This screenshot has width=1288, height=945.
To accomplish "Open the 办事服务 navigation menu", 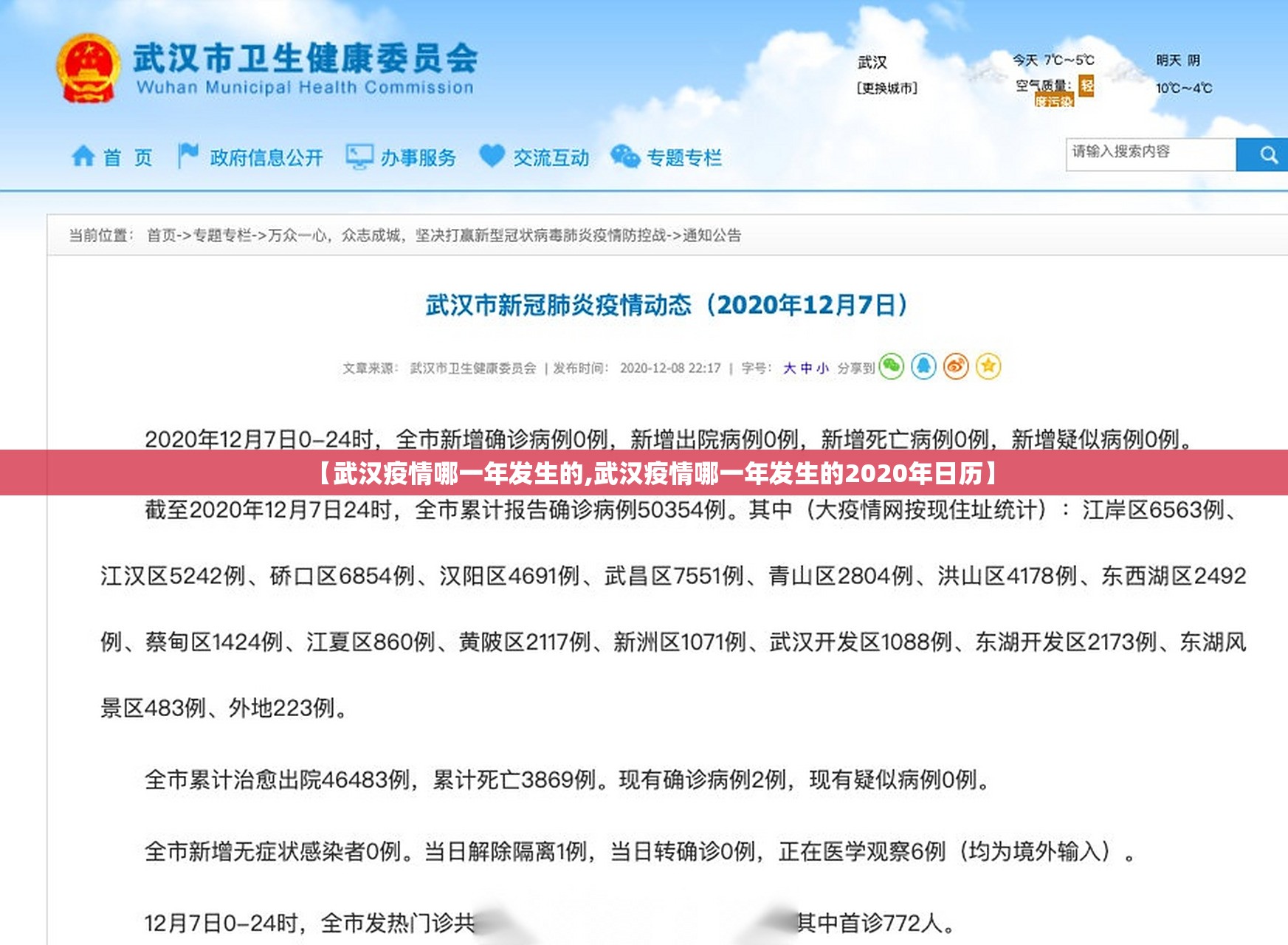I will 418,158.
